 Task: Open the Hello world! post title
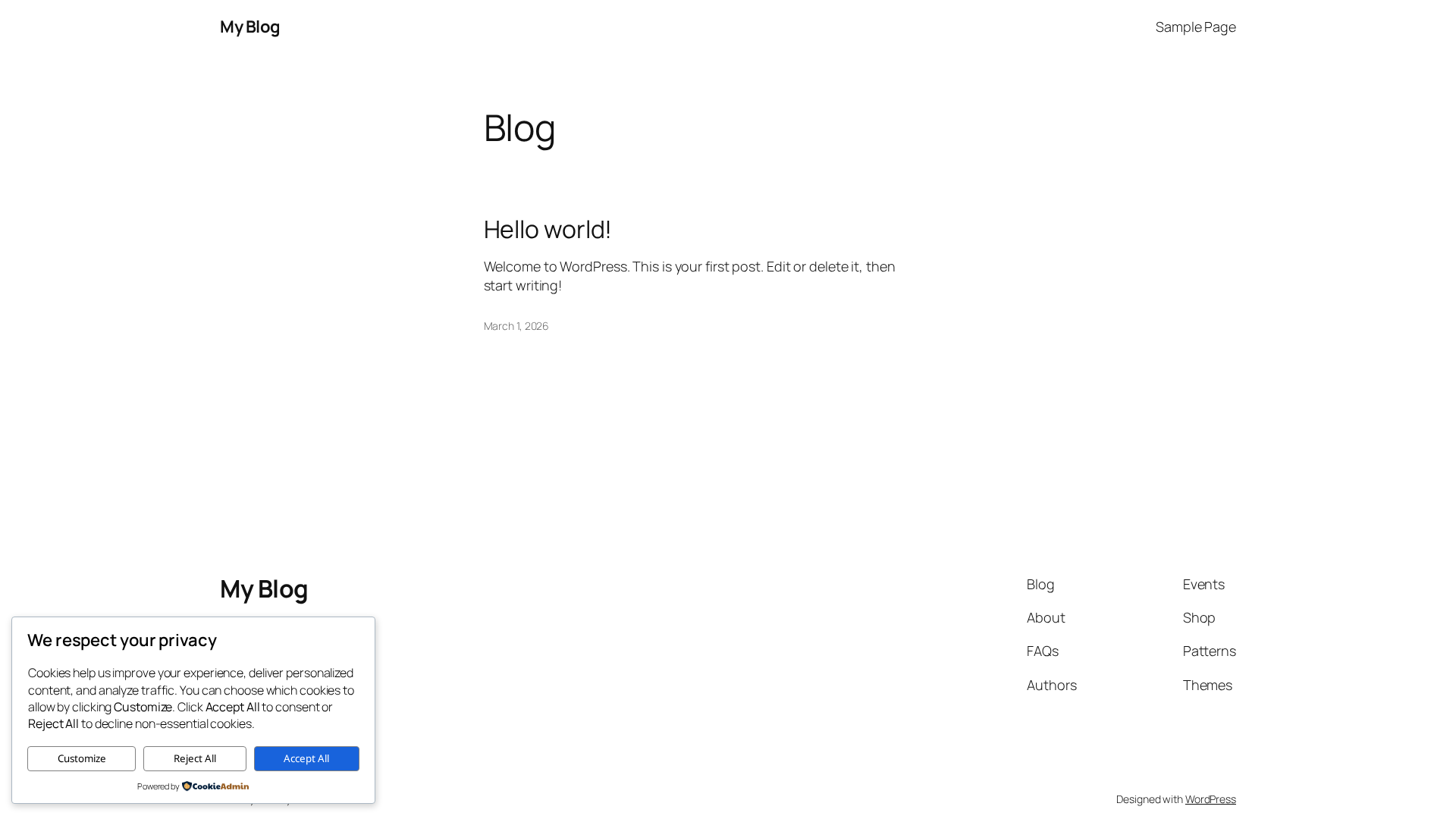(x=547, y=229)
